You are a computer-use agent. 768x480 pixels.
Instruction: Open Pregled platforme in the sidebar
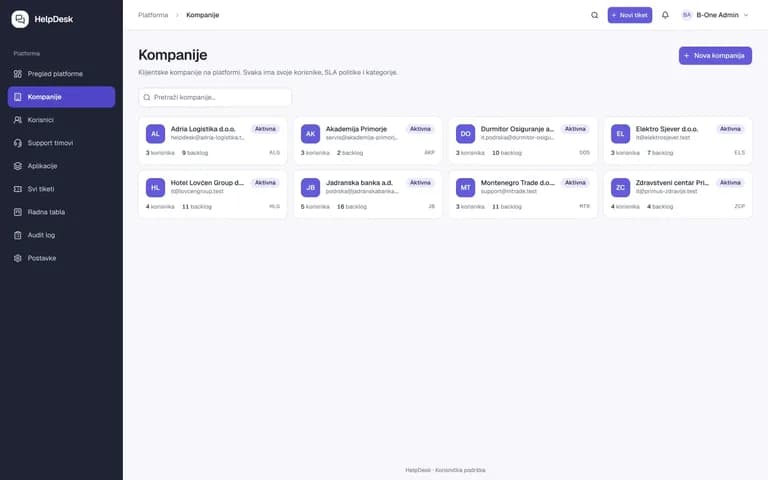tap(61, 74)
